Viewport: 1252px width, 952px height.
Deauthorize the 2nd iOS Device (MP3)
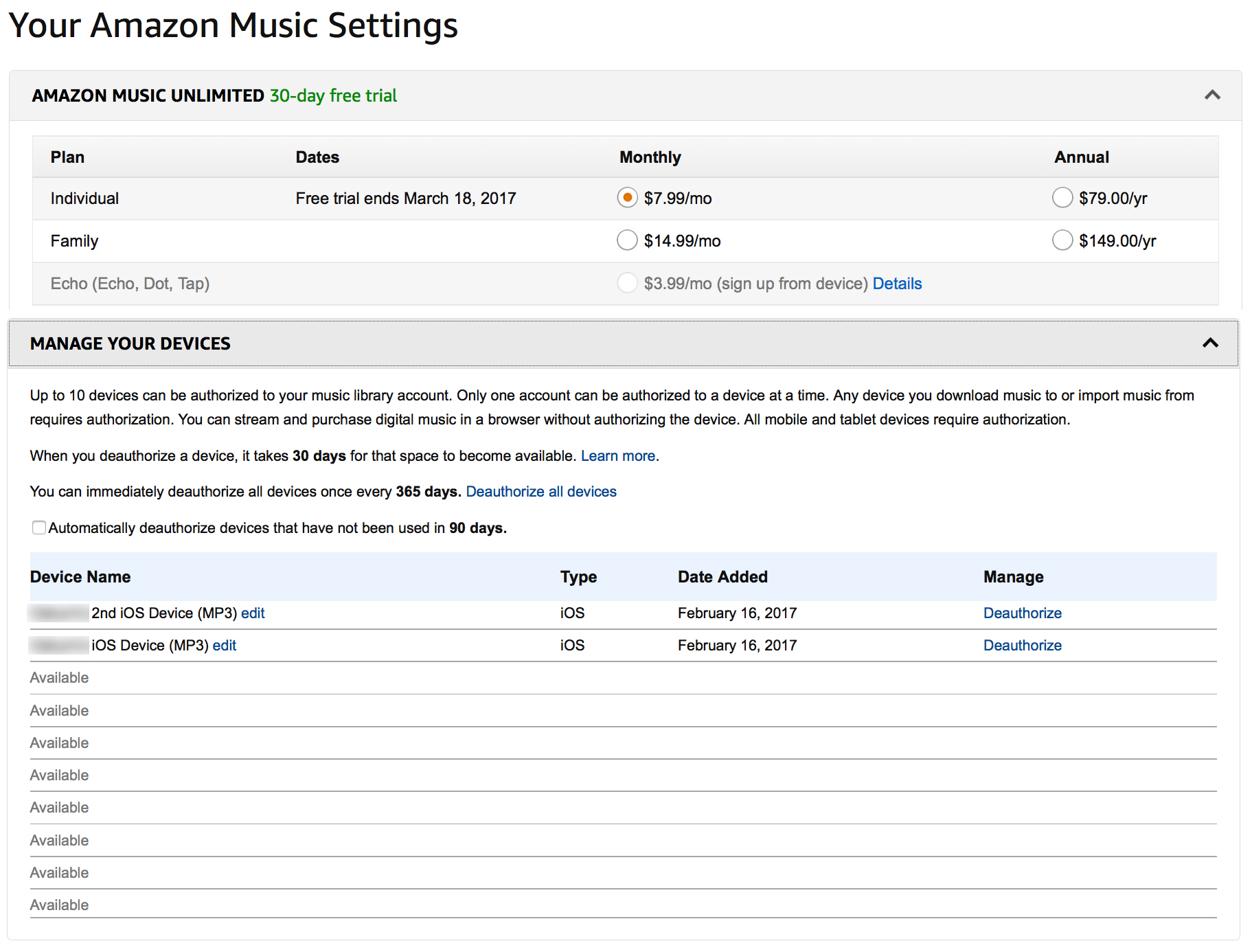tap(1023, 613)
